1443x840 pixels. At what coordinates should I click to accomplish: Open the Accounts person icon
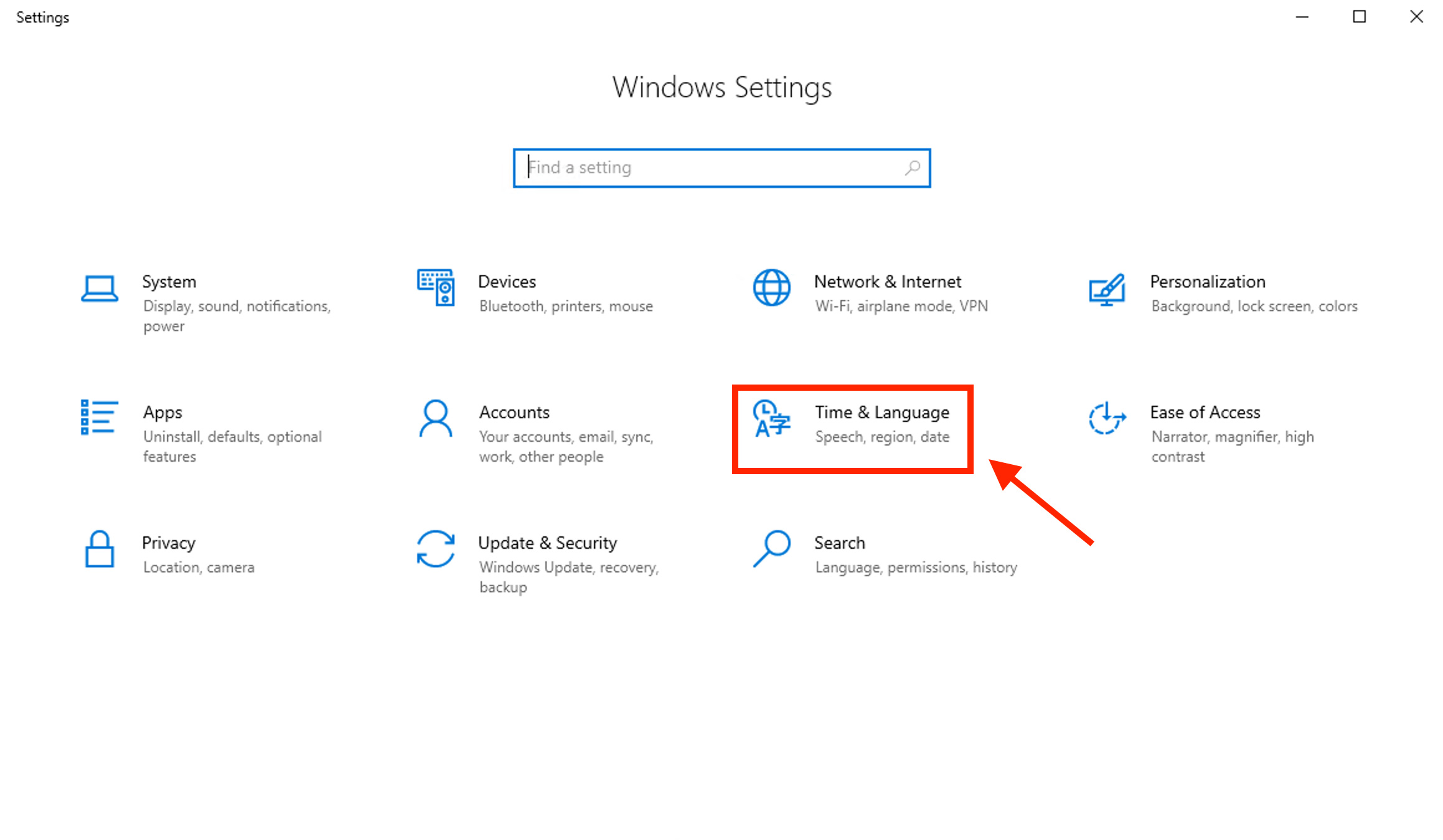point(436,418)
